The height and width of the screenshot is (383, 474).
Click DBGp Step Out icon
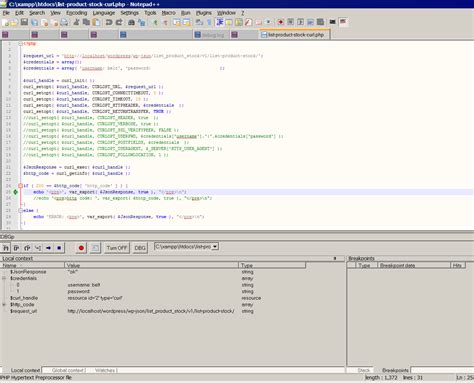[x=27, y=248]
